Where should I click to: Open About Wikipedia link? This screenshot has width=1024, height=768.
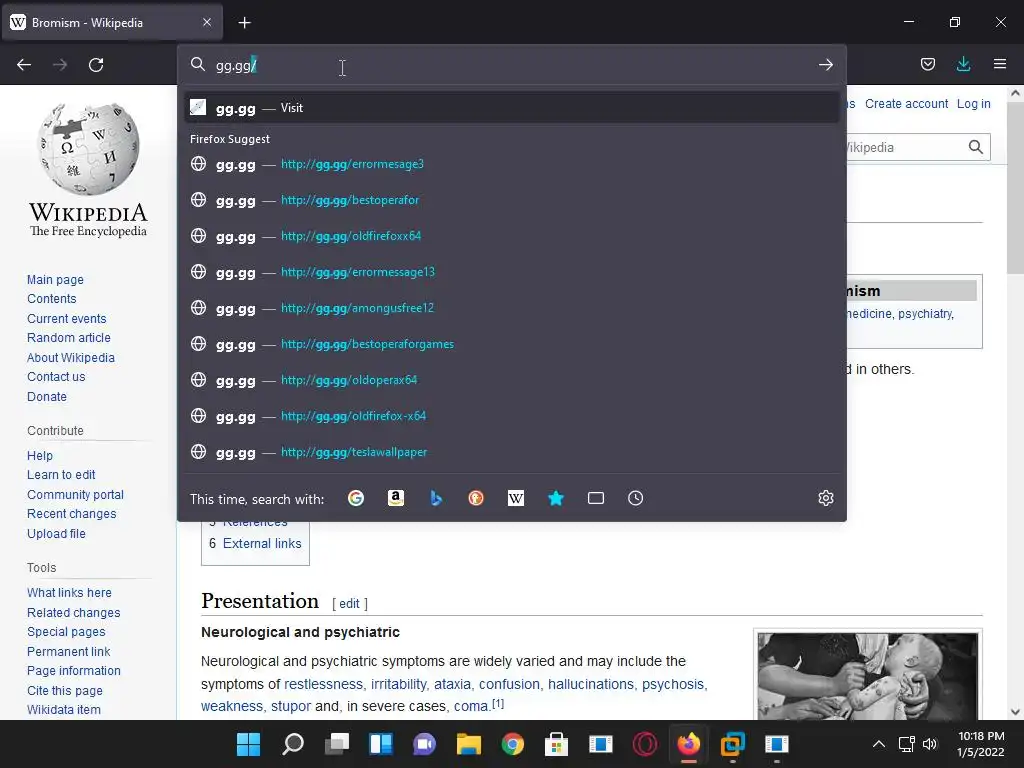coord(71,357)
